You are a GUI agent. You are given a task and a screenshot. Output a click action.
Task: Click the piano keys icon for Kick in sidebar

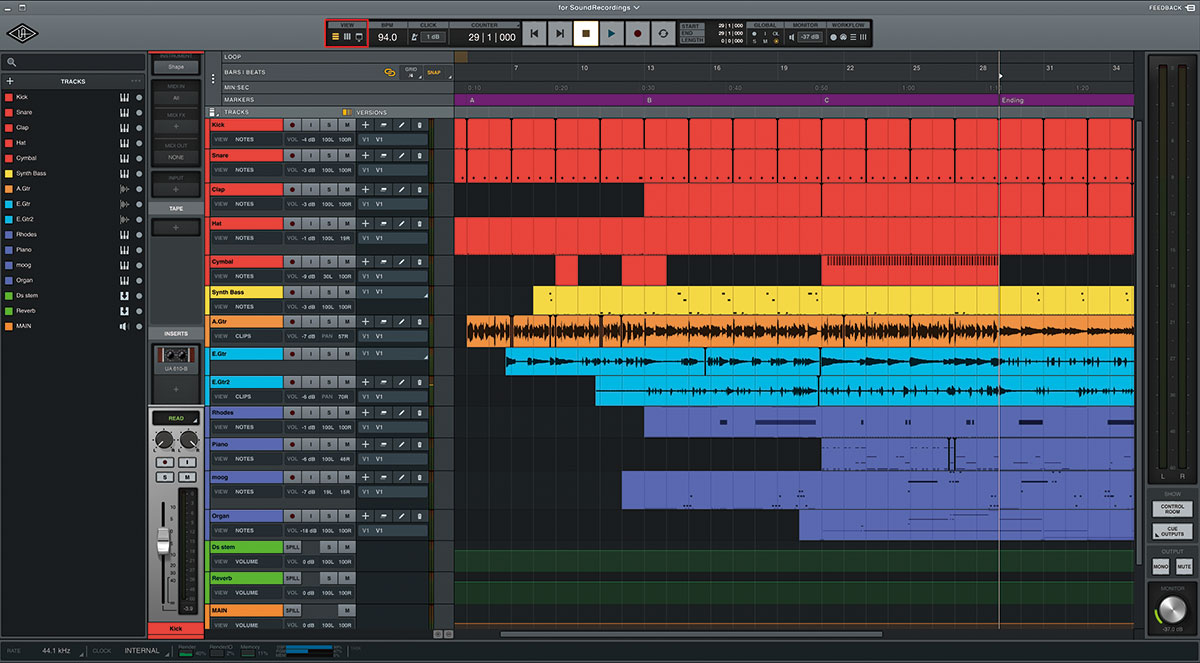(125, 97)
